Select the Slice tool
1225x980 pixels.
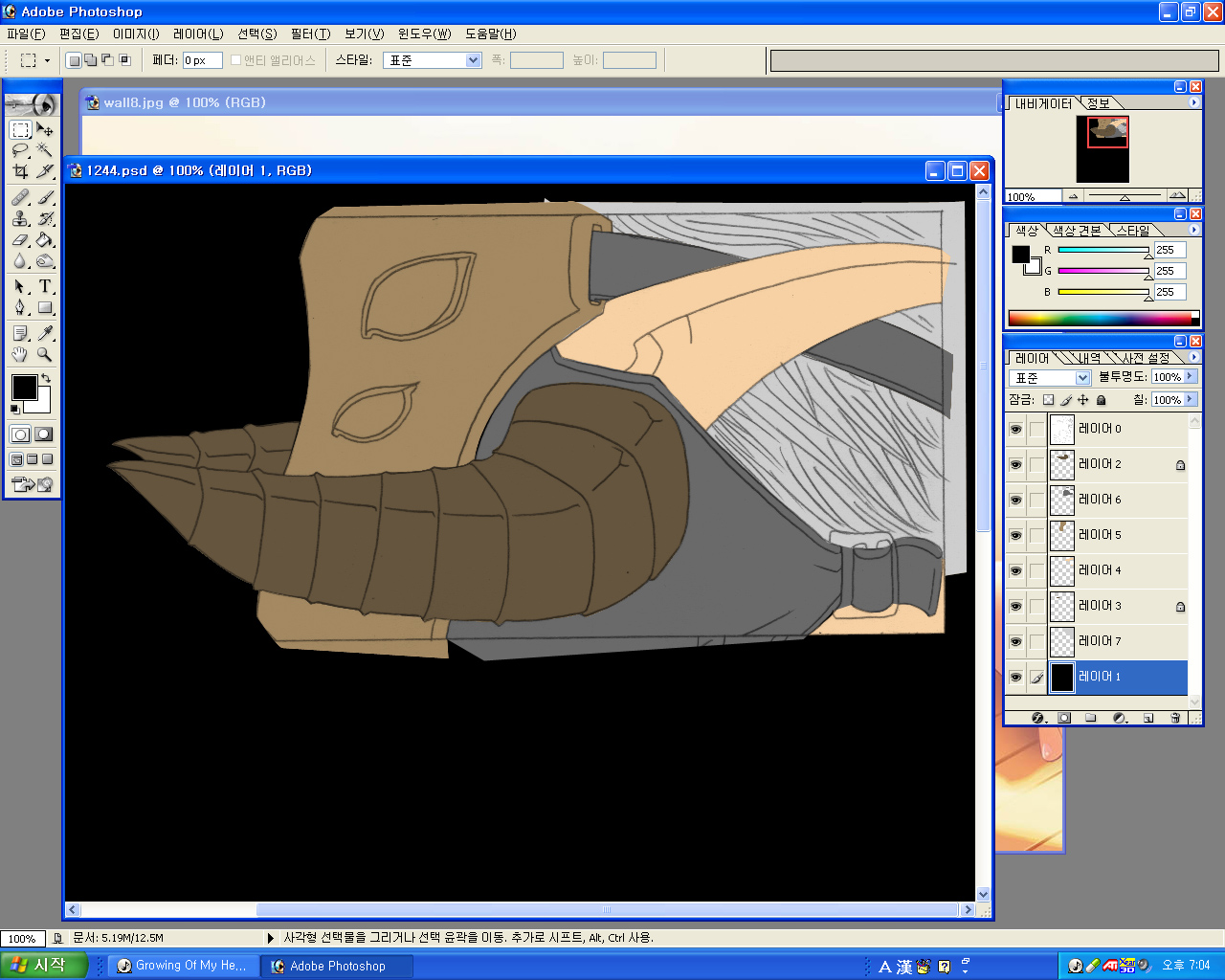45,171
